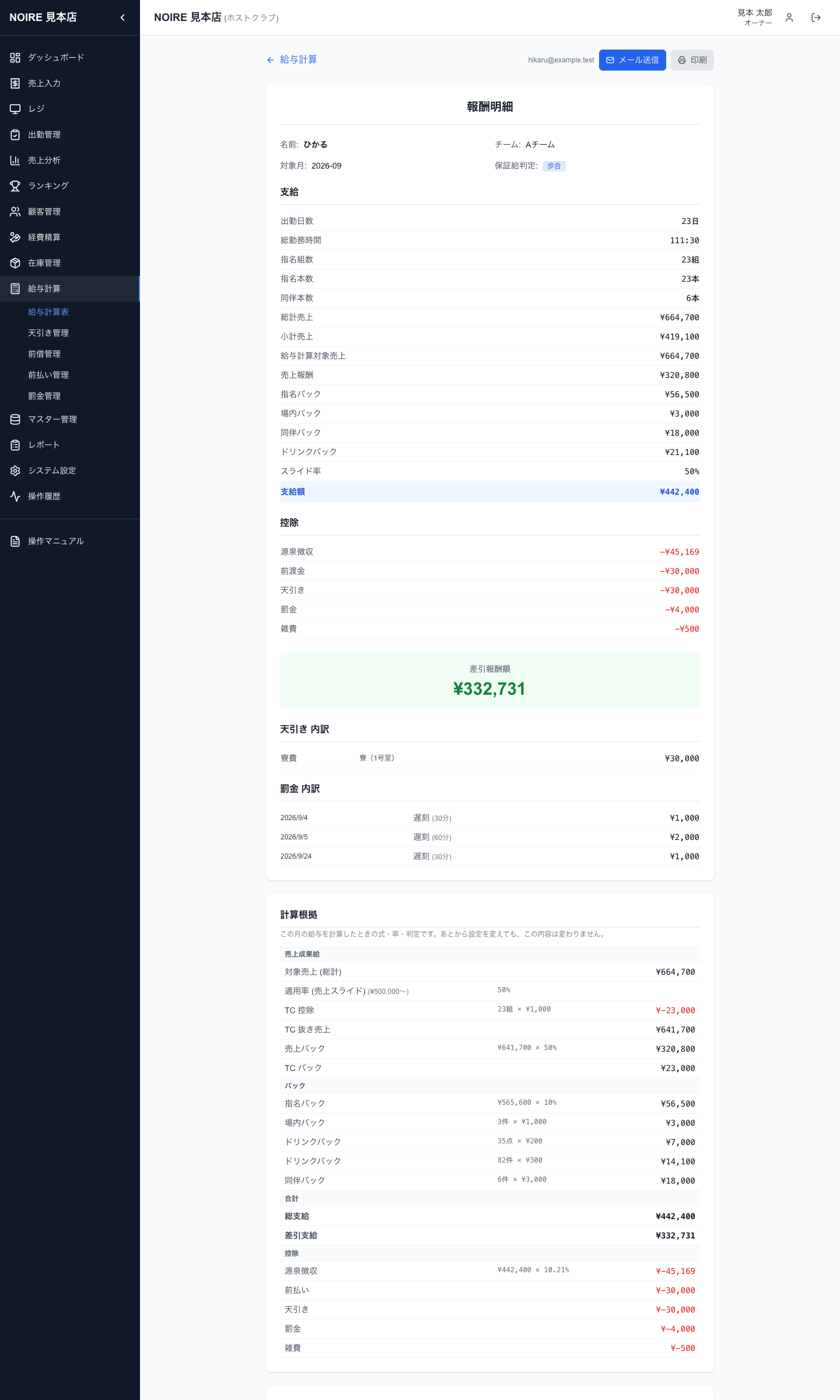This screenshot has height=1400, width=840.
Task: Open 給与計算表 submenu item
Action: point(48,312)
